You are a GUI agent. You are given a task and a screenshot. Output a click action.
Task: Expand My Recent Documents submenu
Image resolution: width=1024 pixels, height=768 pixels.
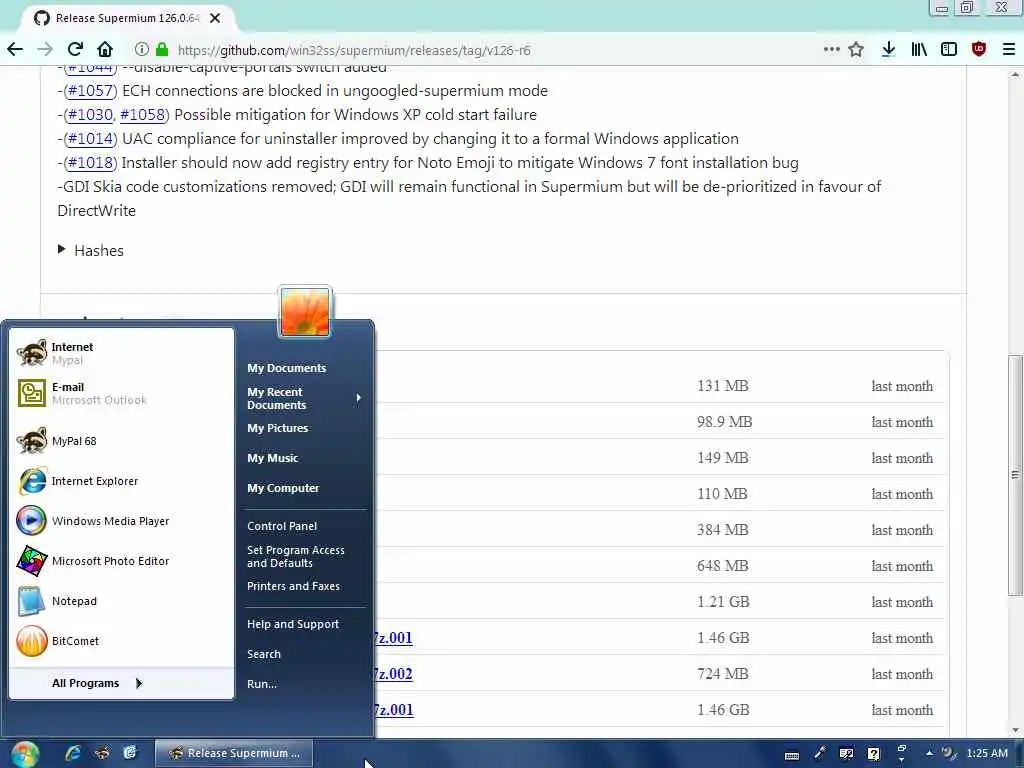tap(304, 398)
